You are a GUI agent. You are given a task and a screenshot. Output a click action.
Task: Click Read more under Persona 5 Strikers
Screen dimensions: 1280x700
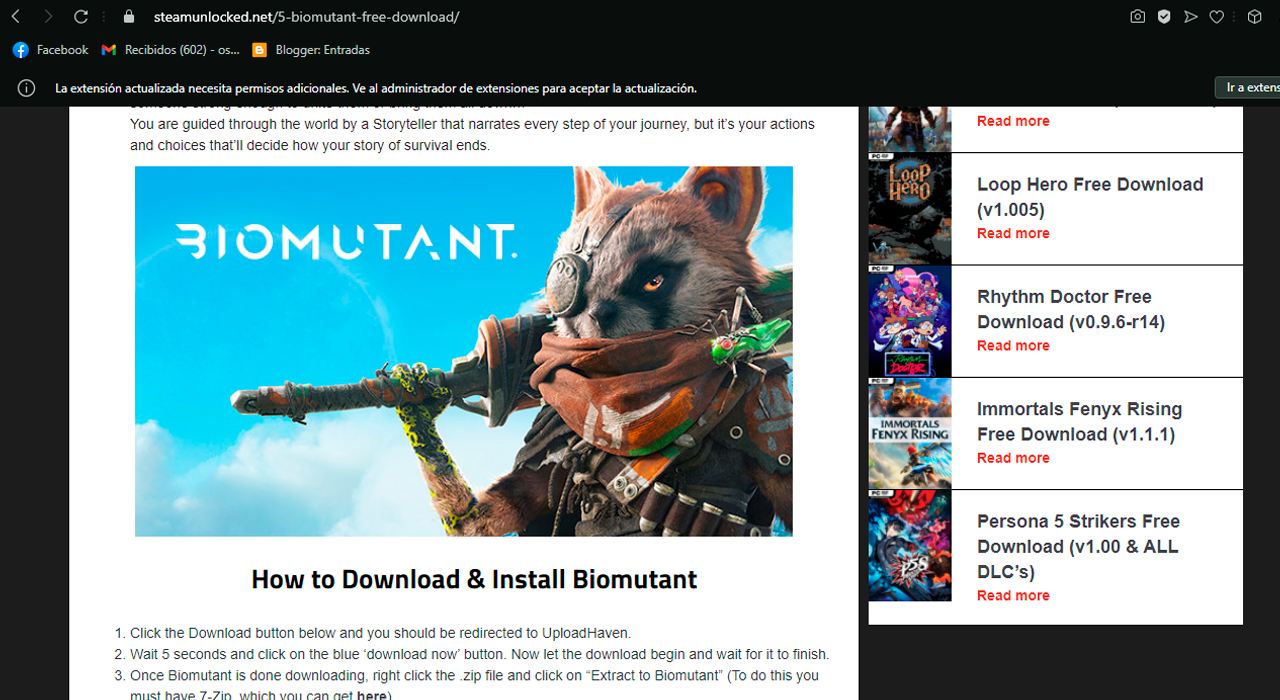(1013, 595)
